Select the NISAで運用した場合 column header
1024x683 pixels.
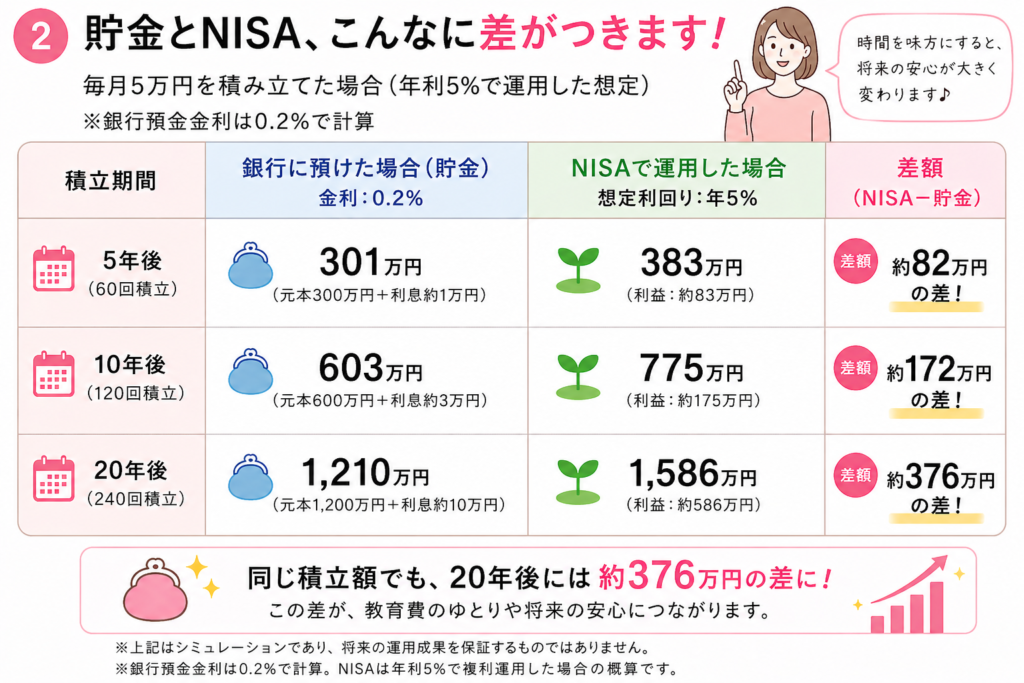676,180
